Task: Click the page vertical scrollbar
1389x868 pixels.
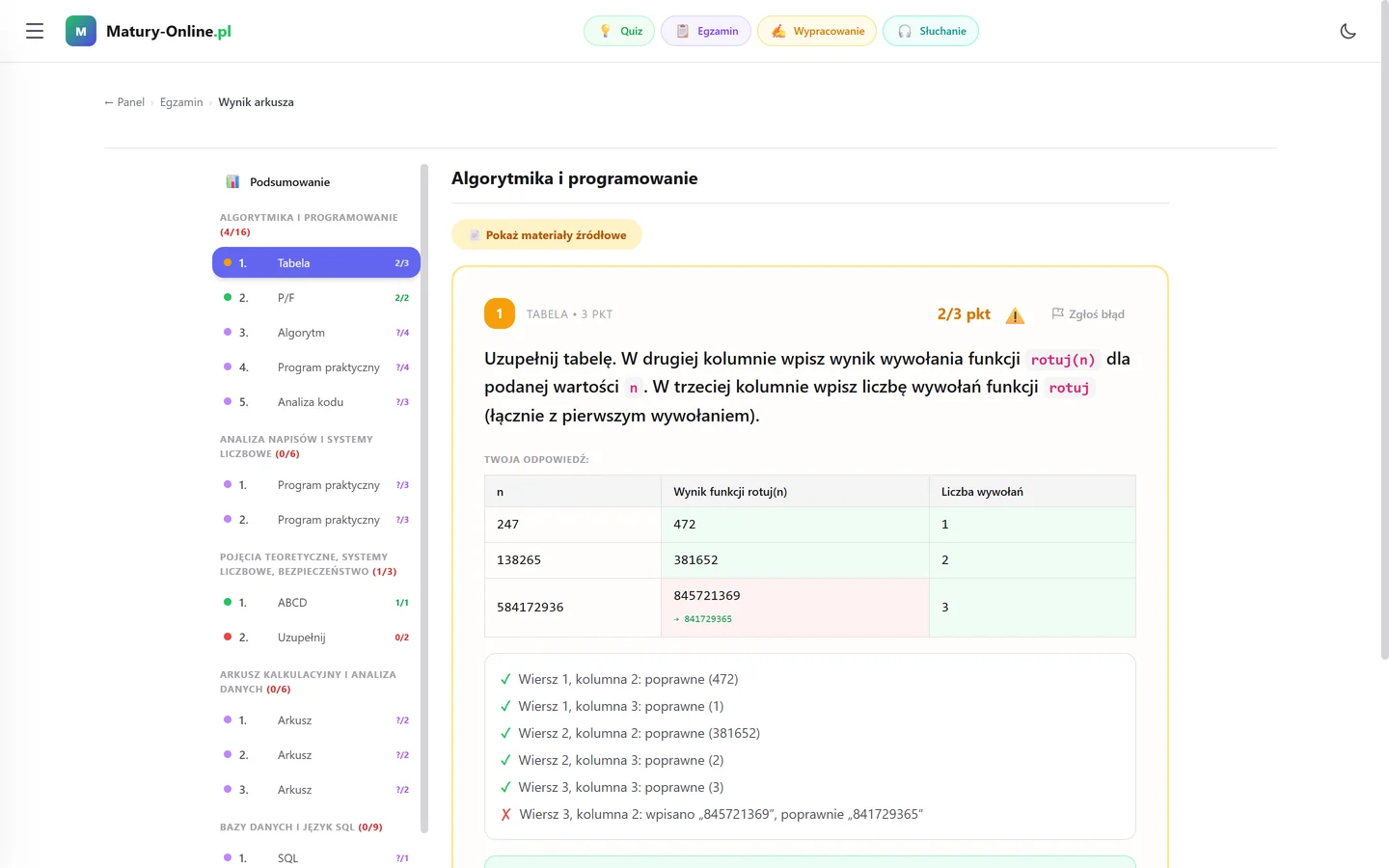Action: (x=1384, y=333)
